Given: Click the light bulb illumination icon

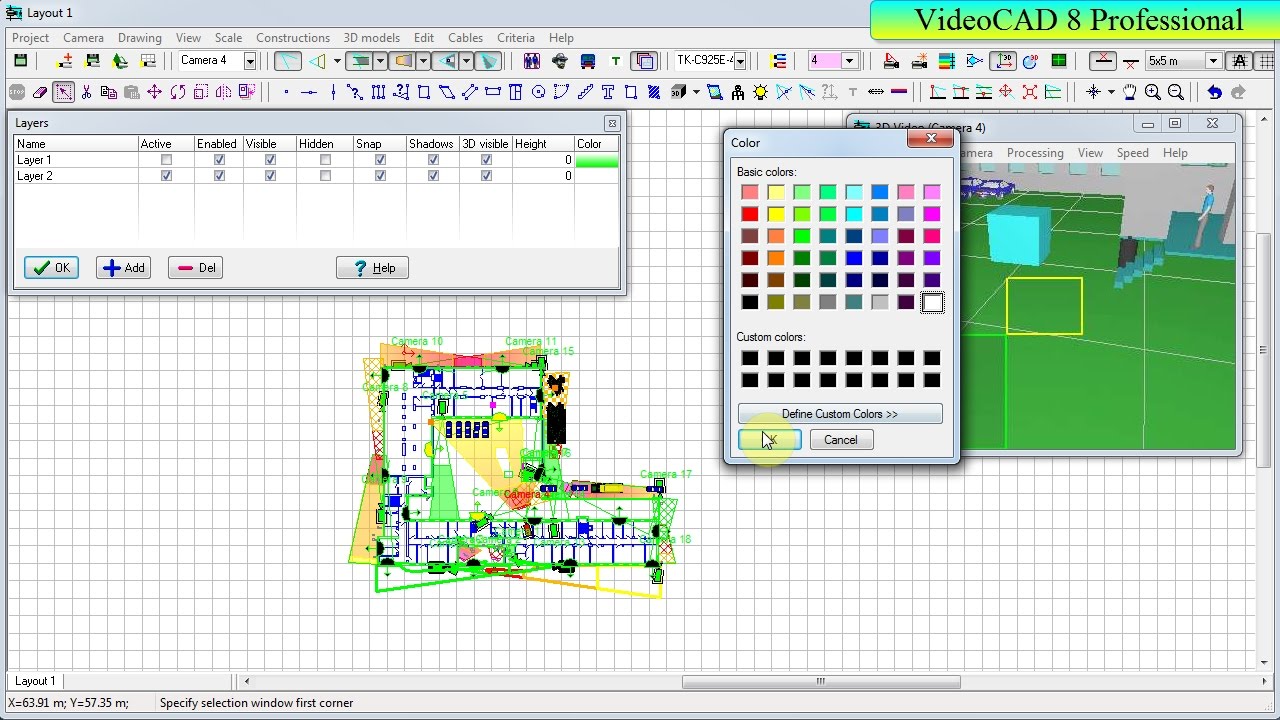Looking at the screenshot, I should click(761, 92).
